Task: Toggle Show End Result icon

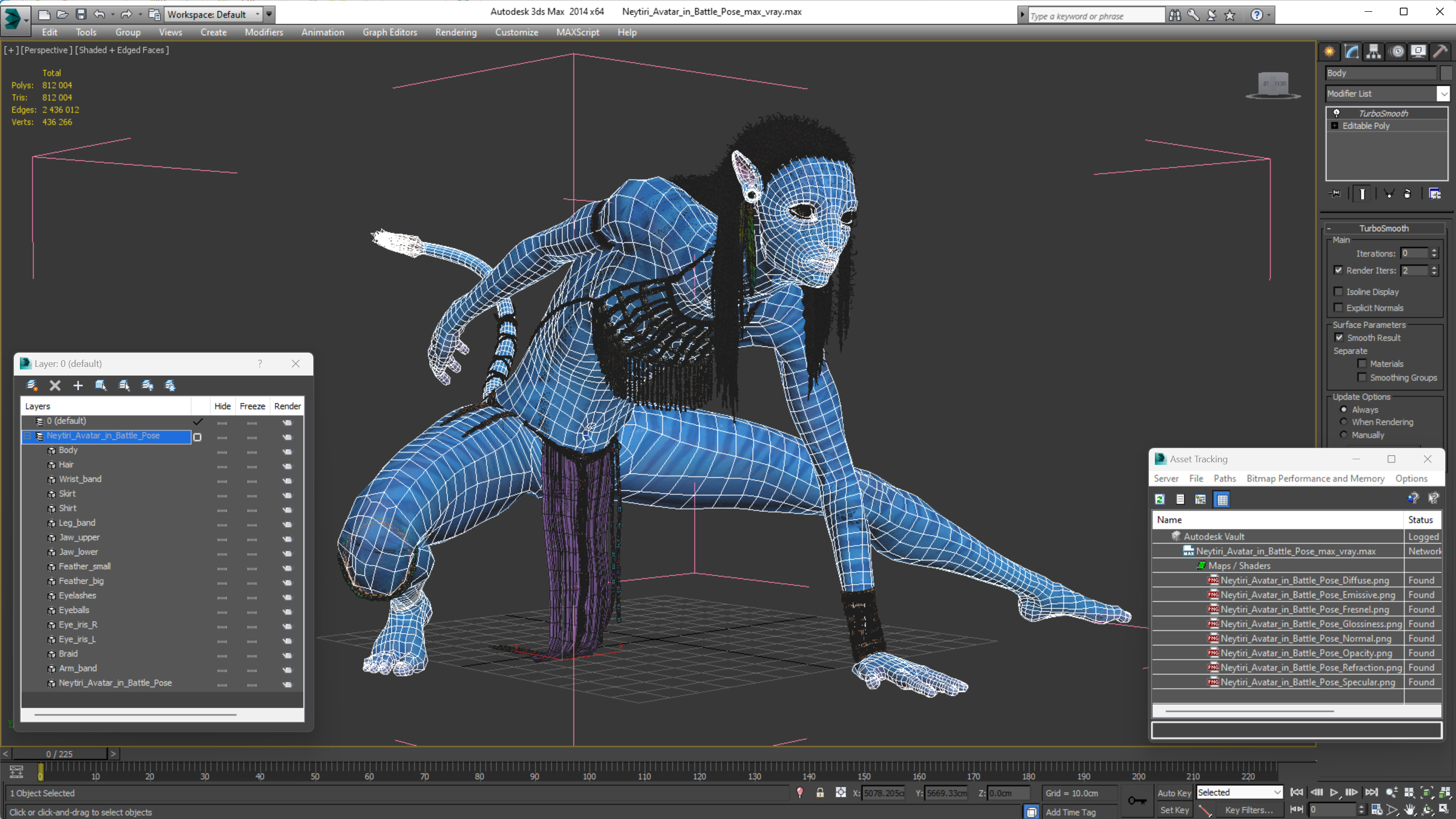Action: click(x=1362, y=194)
